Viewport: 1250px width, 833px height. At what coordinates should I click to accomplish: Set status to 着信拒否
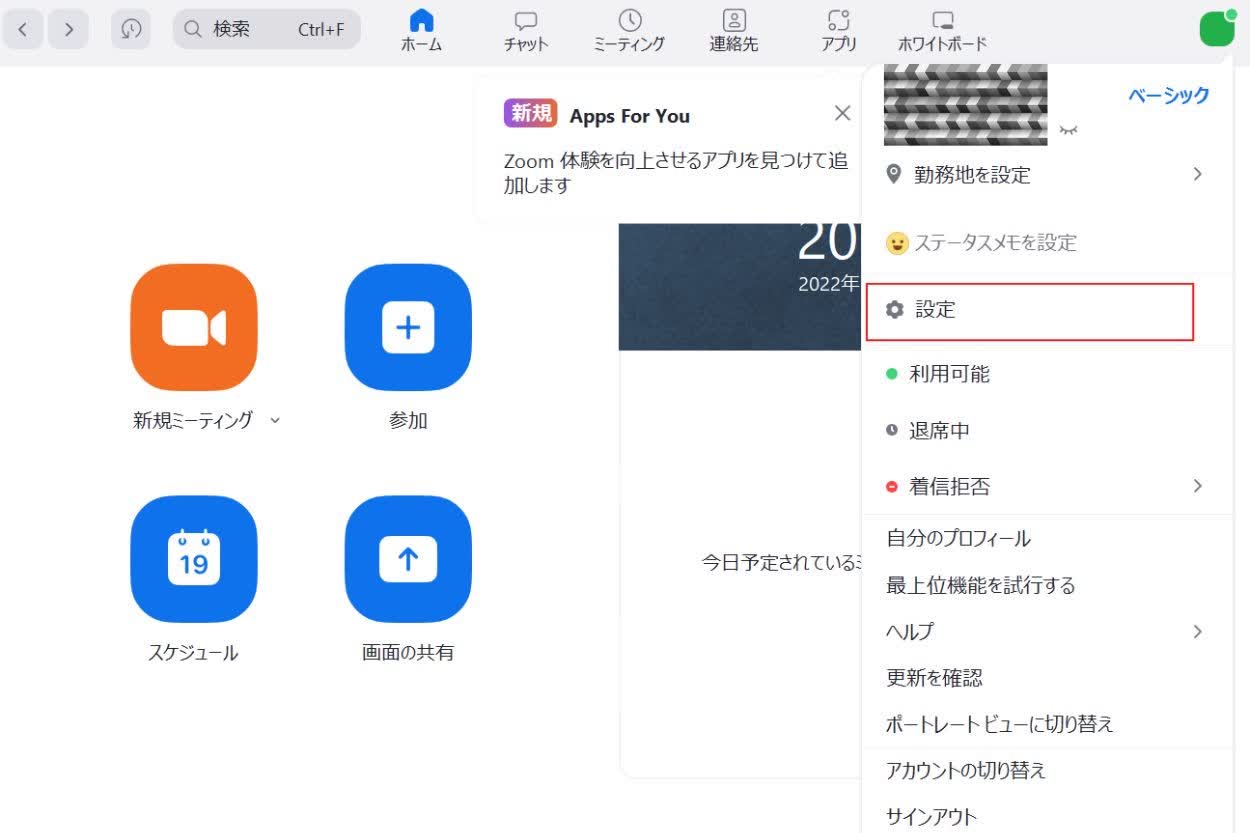tap(1046, 487)
